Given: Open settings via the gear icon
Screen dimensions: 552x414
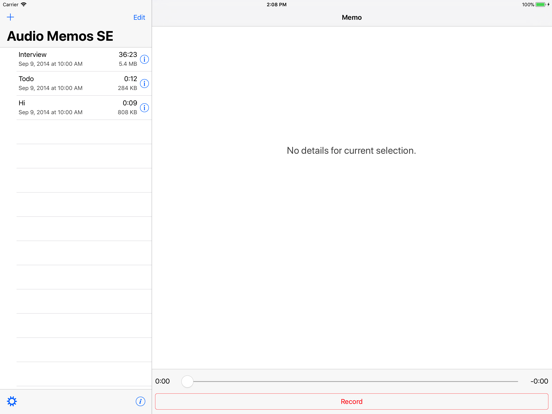Looking at the screenshot, I should [x=12, y=401].
